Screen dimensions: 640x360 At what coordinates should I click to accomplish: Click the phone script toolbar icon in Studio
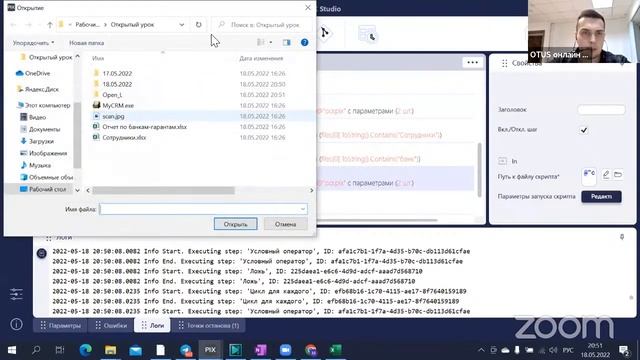pos(367,33)
